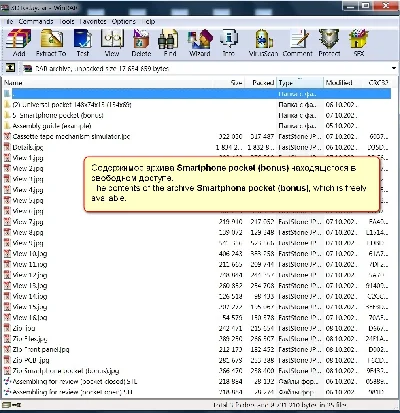400x413 pixels.
Task: Click the SFX toolbar icon
Action: pyautogui.click(x=359, y=43)
